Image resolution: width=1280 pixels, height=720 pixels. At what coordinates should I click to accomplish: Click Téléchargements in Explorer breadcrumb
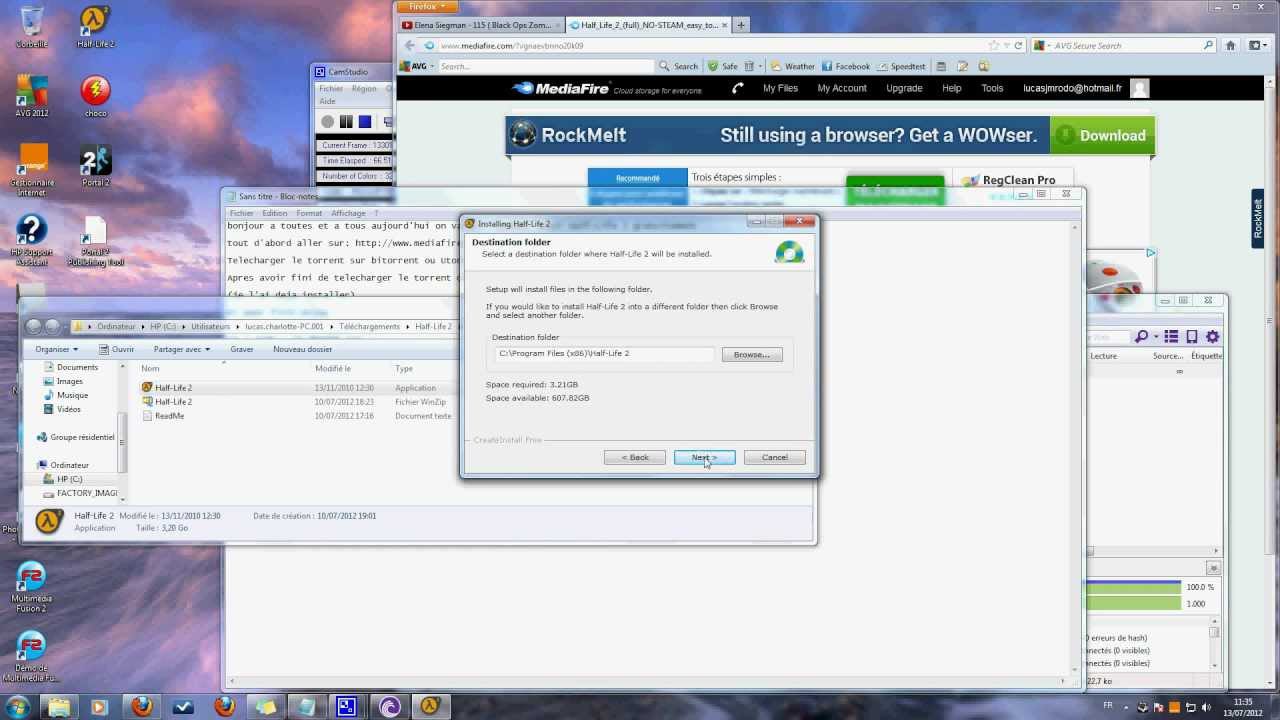(x=369, y=326)
